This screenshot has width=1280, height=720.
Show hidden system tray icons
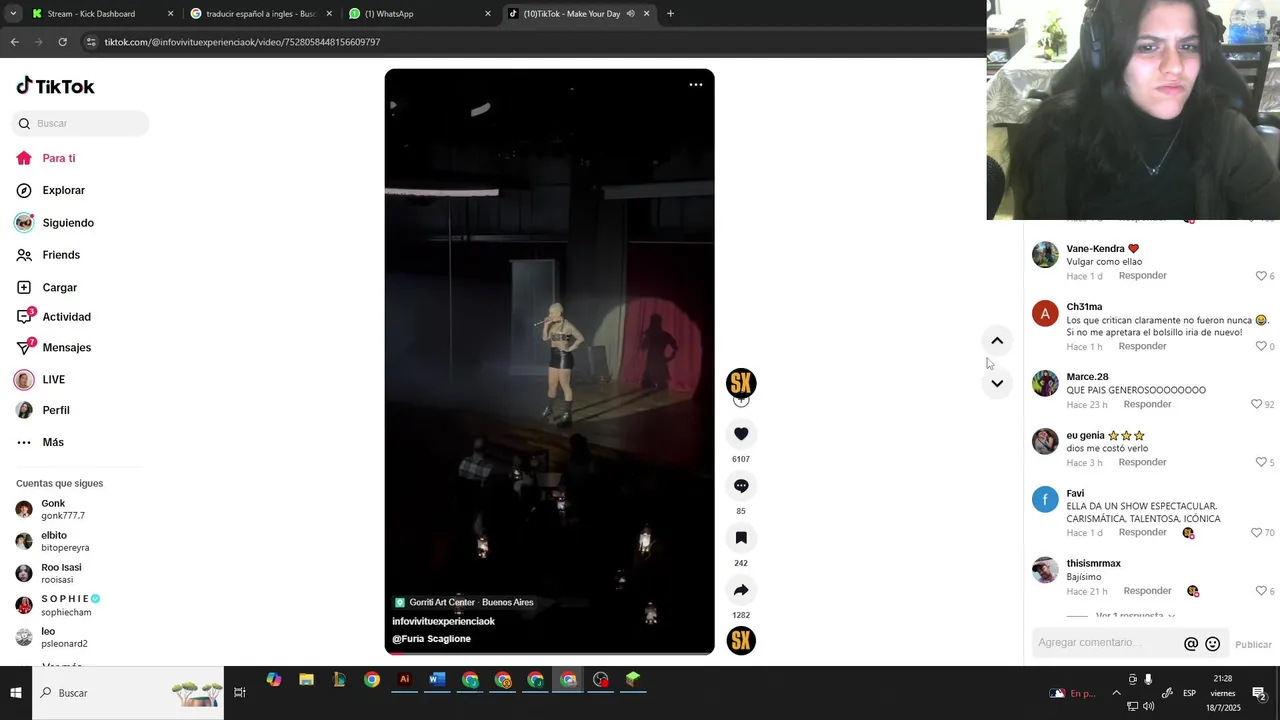pos(1116,693)
